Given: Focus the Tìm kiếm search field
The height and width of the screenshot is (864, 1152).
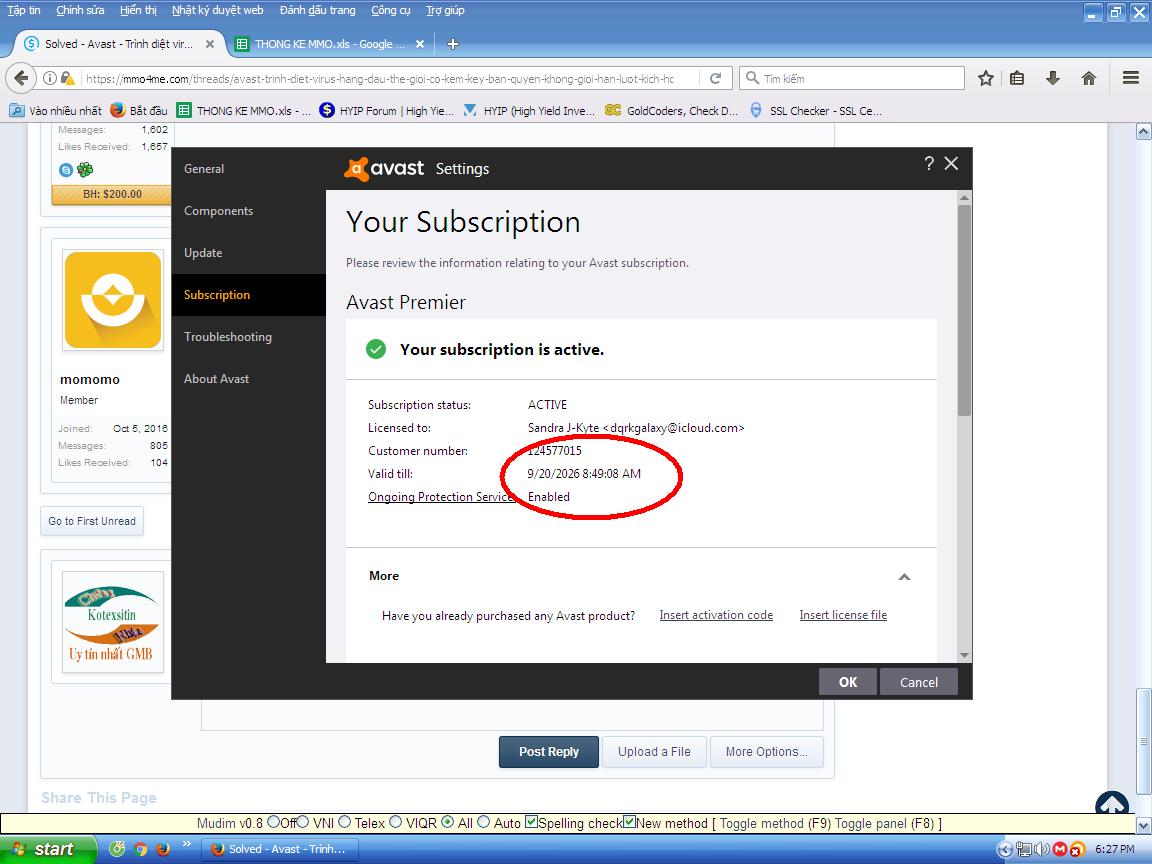Looking at the screenshot, I should pyautogui.click(x=852, y=78).
